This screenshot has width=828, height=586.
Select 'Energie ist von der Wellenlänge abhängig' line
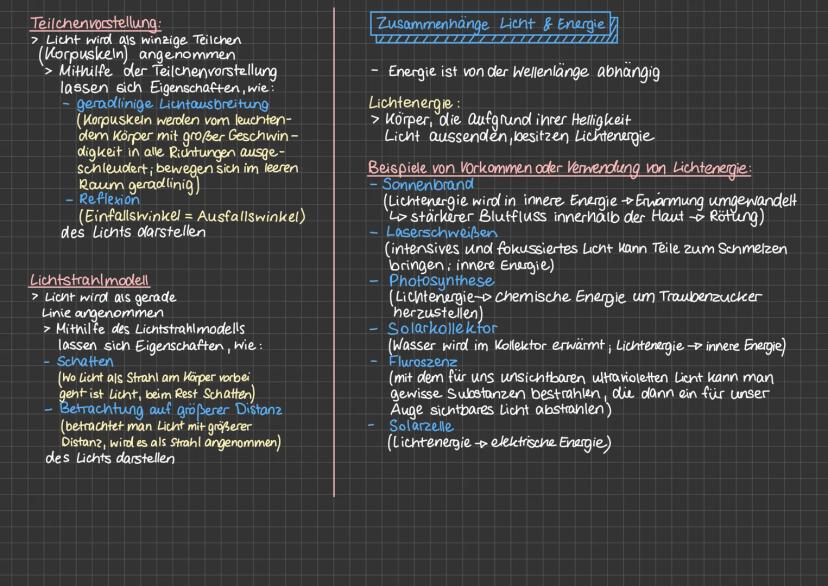point(523,72)
